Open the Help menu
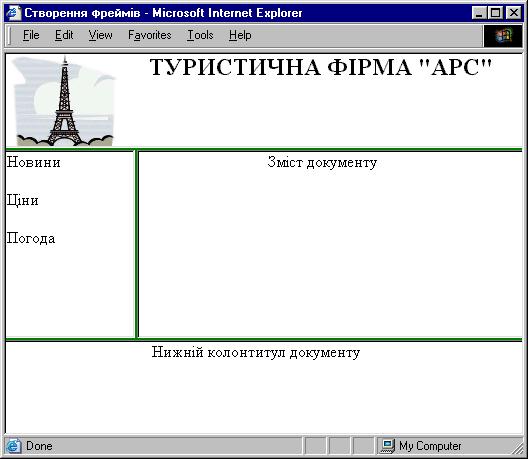The image size is (528, 459). point(240,35)
